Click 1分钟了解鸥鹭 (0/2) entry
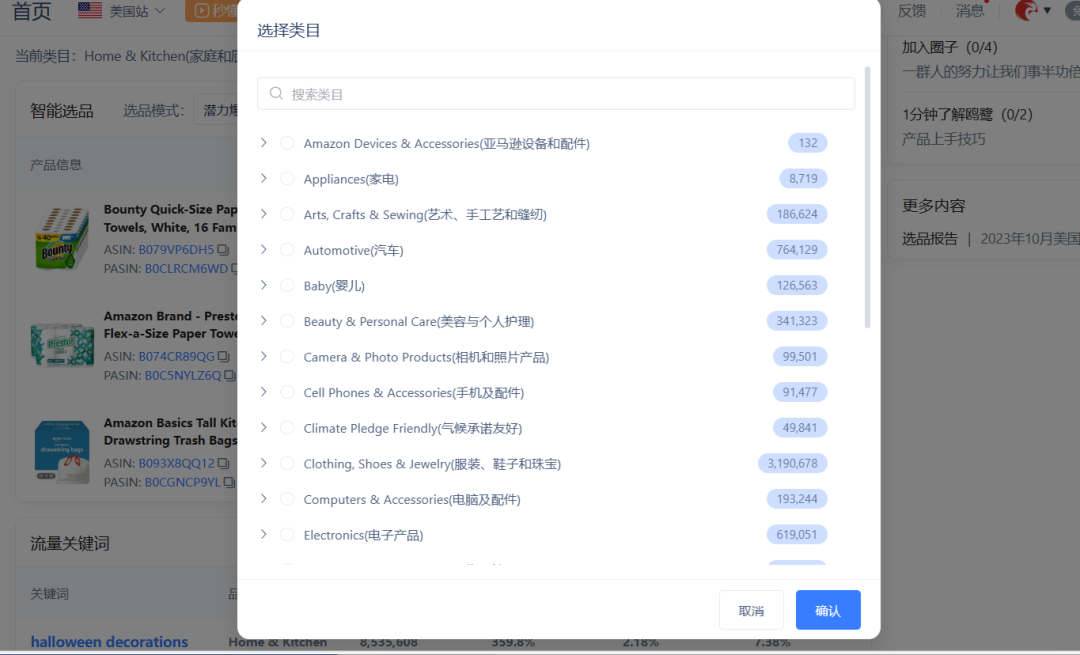The height and width of the screenshot is (655, 1080). [x=967, y=114]
